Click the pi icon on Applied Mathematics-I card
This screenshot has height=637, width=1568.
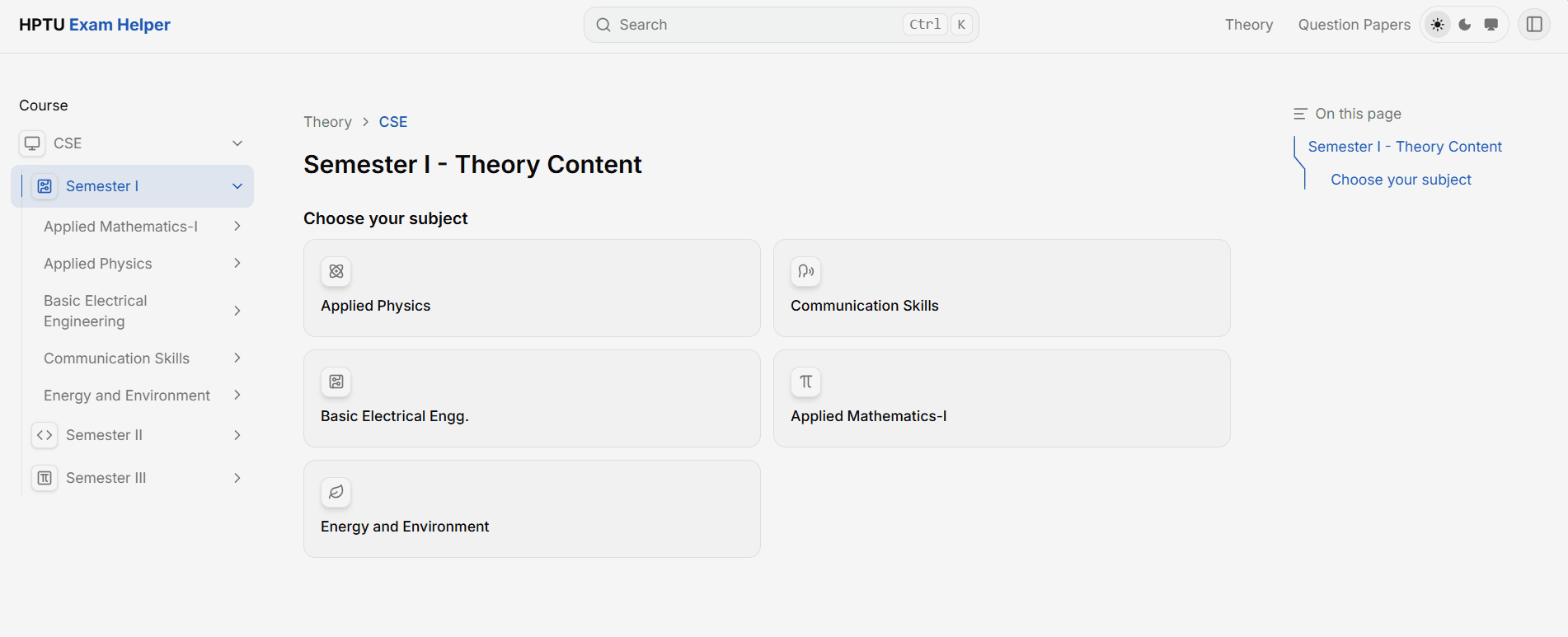coord(806,382)
